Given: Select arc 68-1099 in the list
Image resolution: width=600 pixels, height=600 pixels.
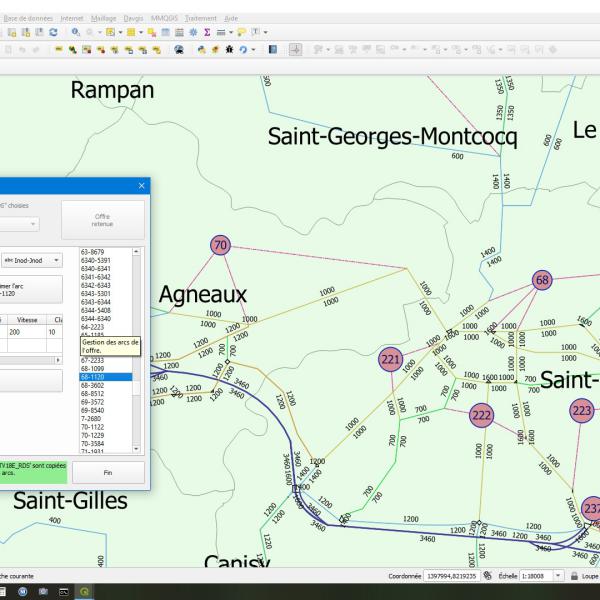Looking at the screenshot, I should pos(93,368).
